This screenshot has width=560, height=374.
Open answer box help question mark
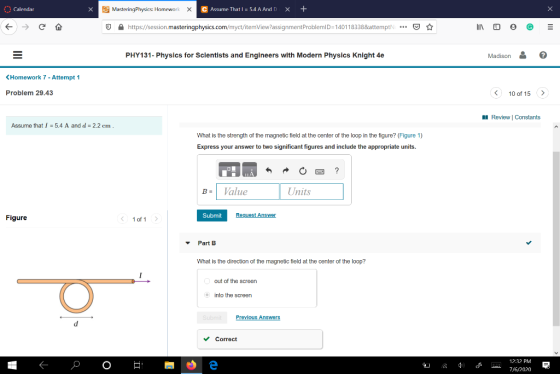336,171
